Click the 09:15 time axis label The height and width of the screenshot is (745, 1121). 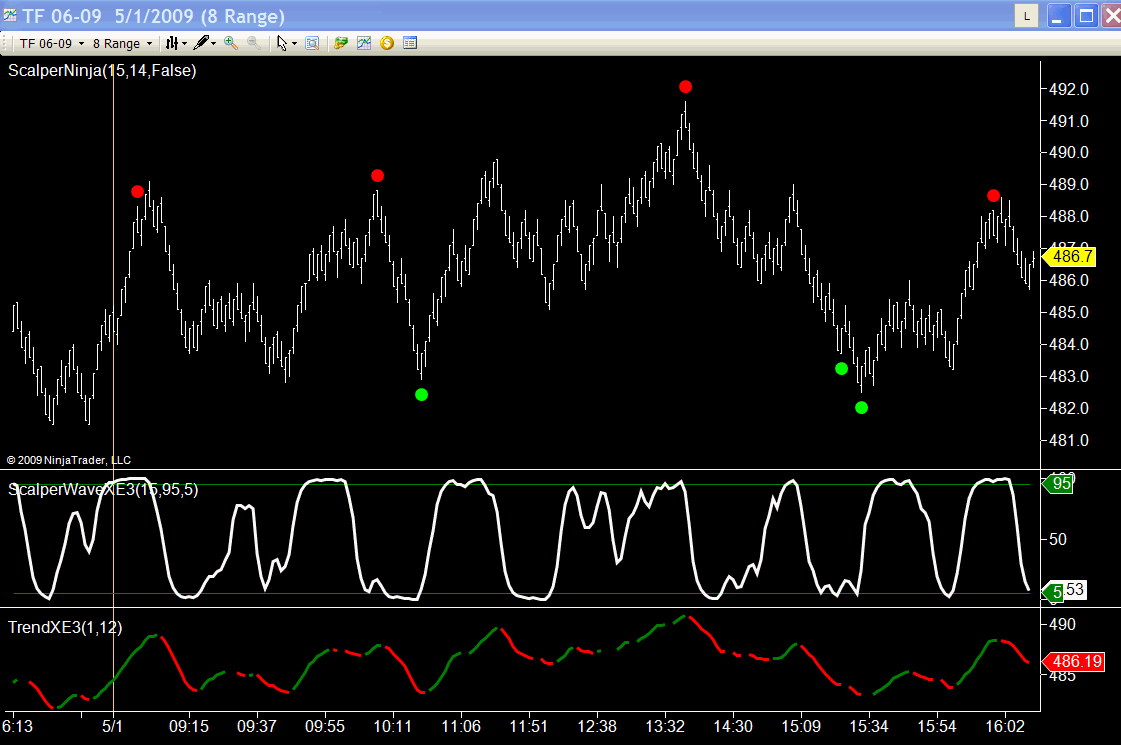pyautogui.click(x=189, y=726)
